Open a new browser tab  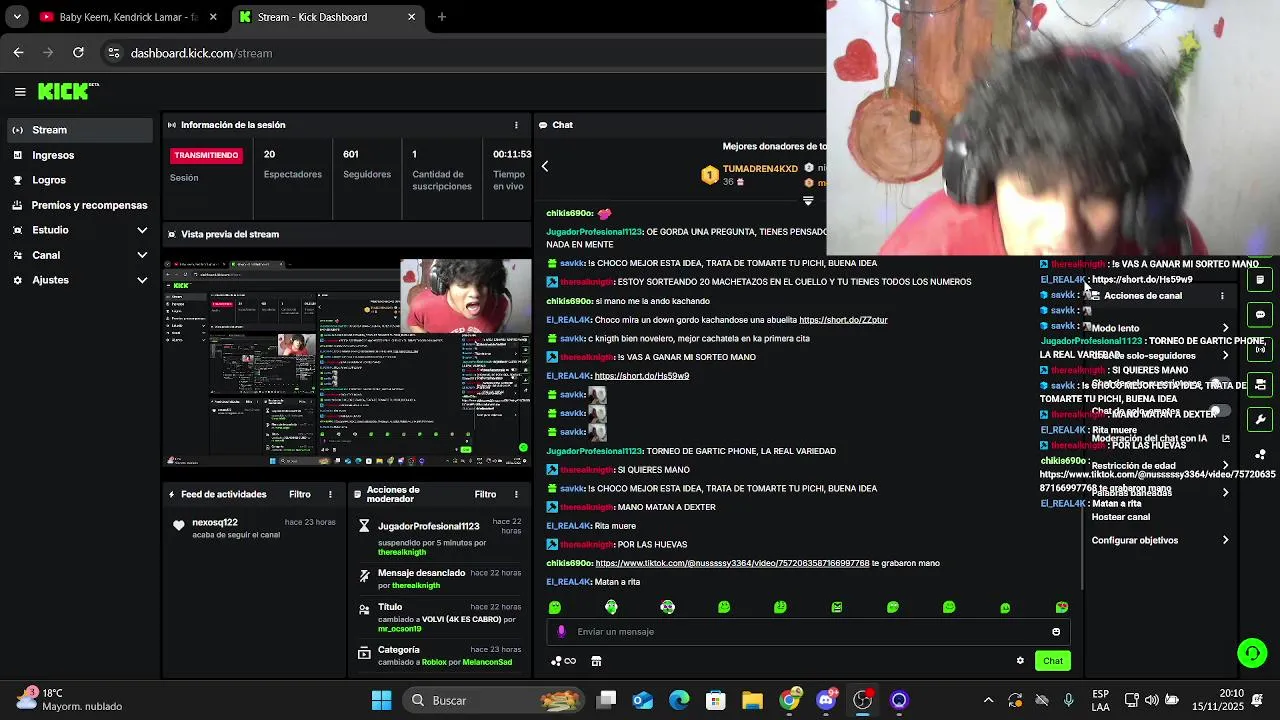click(442, 17)
